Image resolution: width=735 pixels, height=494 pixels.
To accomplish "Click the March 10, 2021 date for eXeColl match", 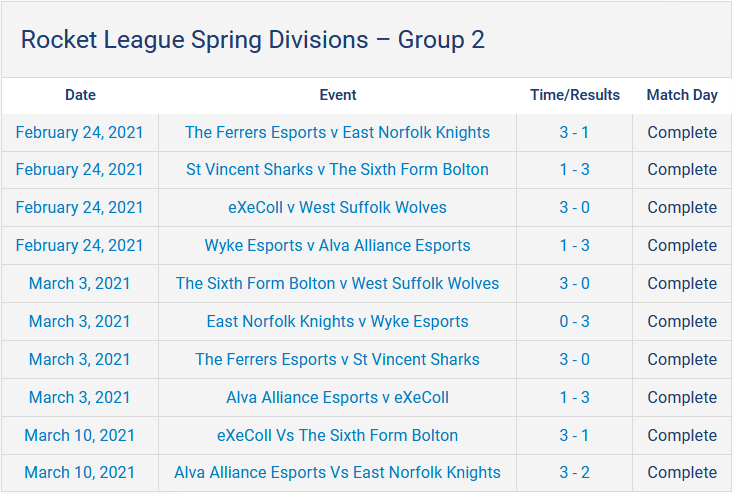I will tap(79, 435).
